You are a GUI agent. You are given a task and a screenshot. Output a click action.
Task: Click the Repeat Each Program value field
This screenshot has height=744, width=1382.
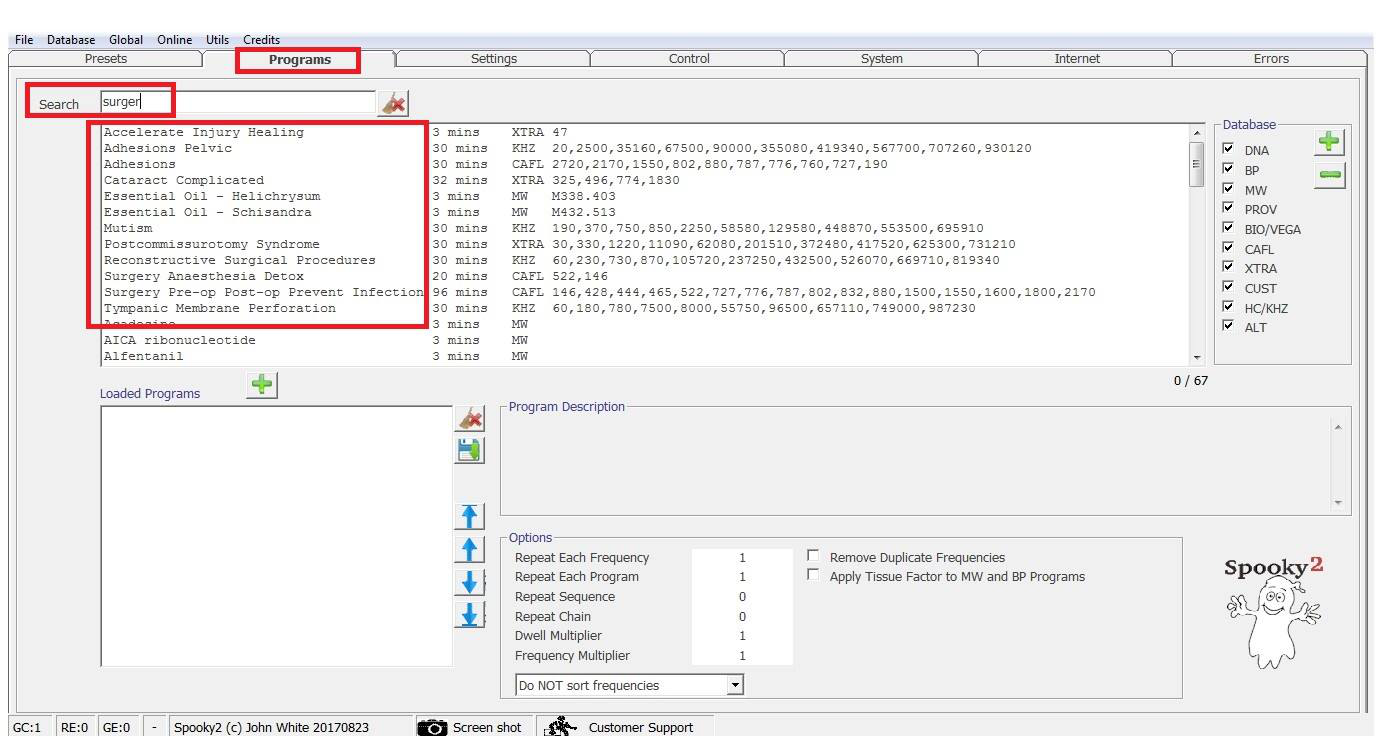[x=742, y=577]
